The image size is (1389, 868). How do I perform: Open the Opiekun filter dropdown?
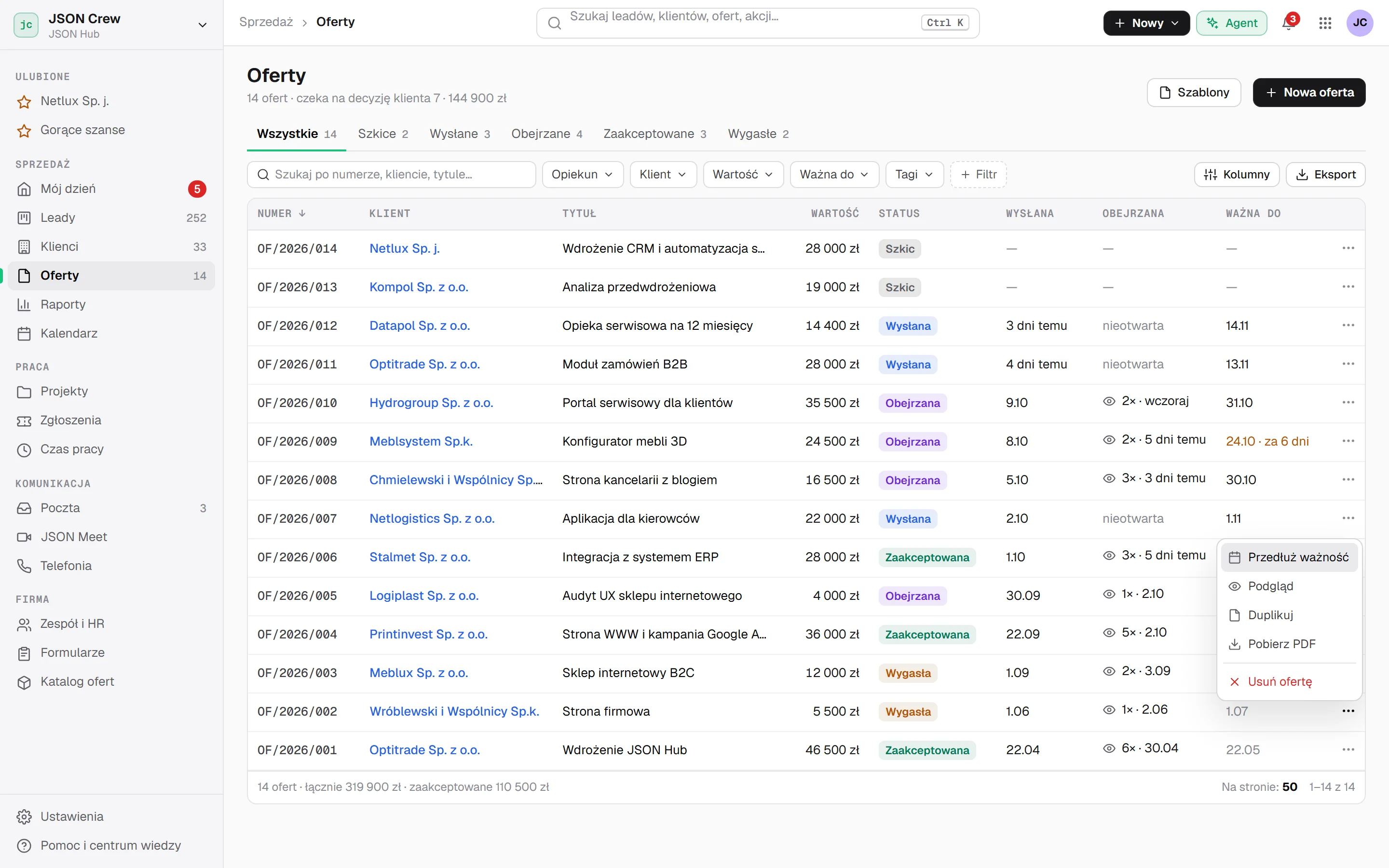[x=582, y=175]
